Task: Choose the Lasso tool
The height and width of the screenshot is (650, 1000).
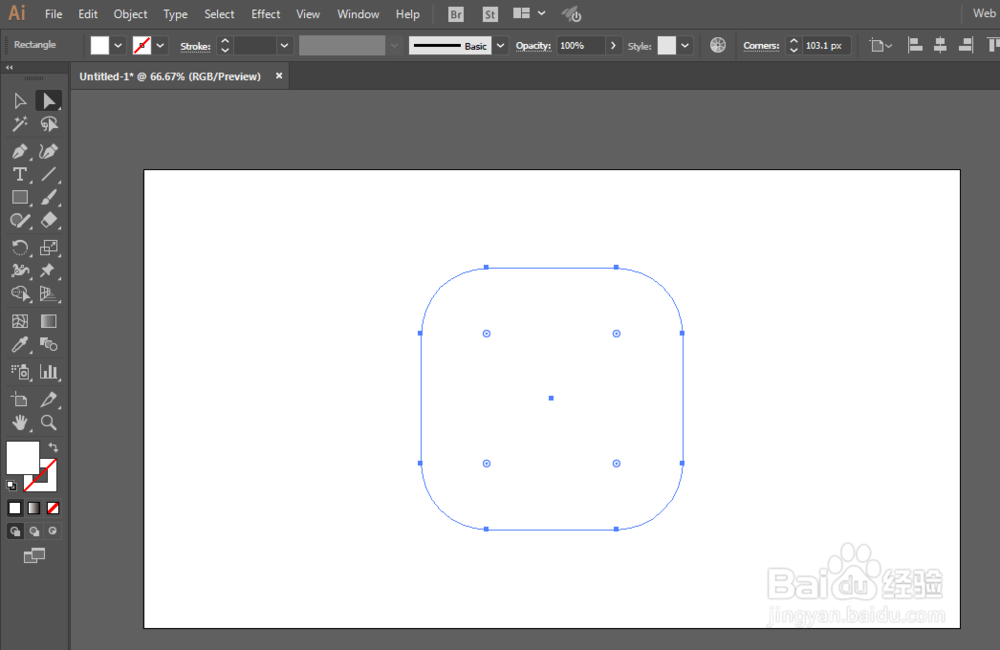Action: 48,124
